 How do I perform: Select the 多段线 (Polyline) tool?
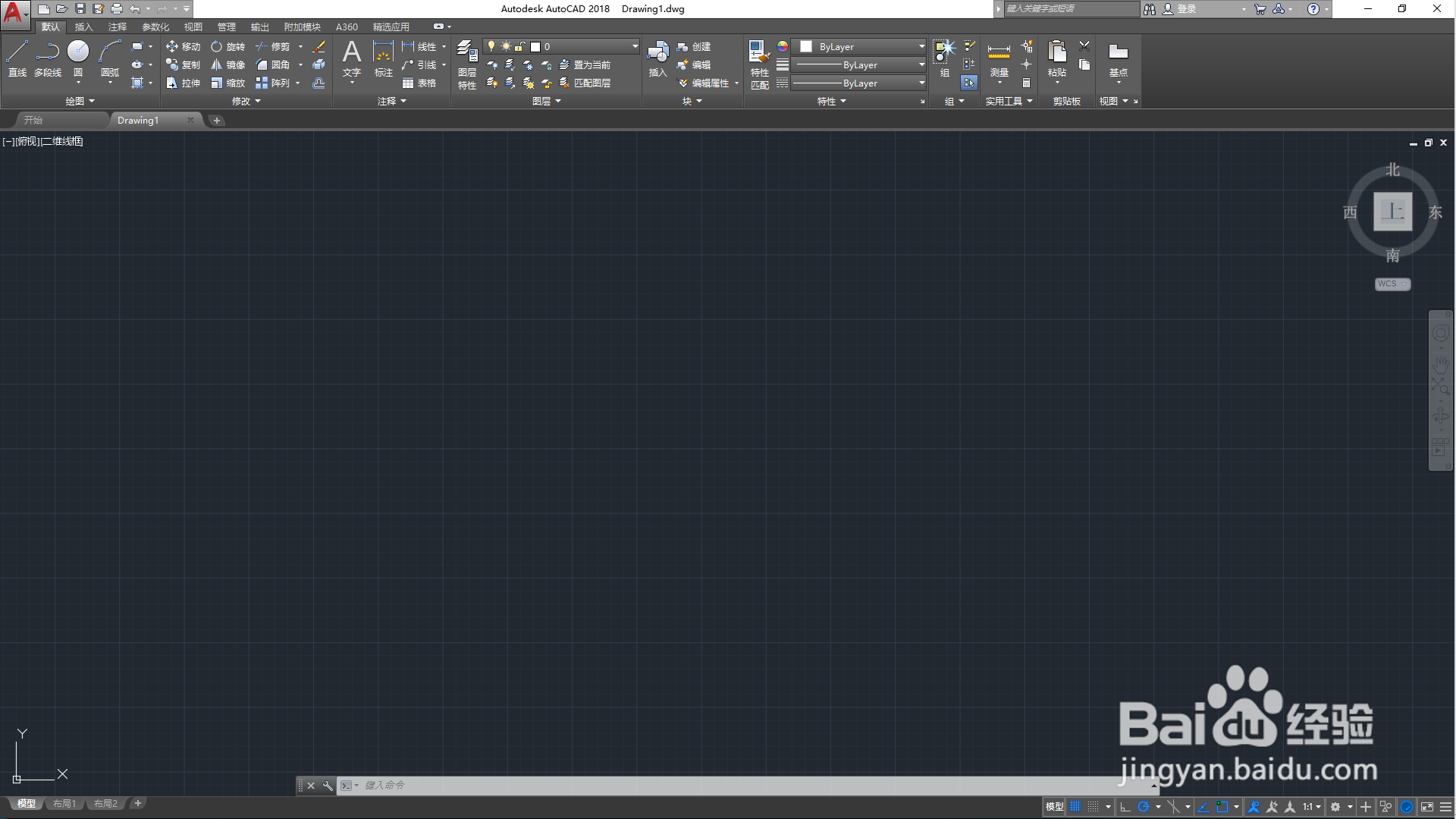[x=48, y=58]
